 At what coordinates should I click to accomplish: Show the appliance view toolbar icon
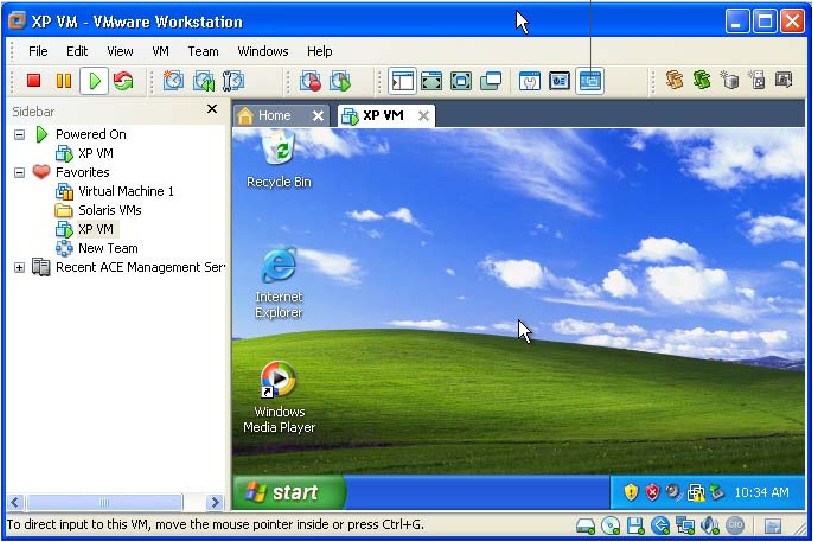559,81
